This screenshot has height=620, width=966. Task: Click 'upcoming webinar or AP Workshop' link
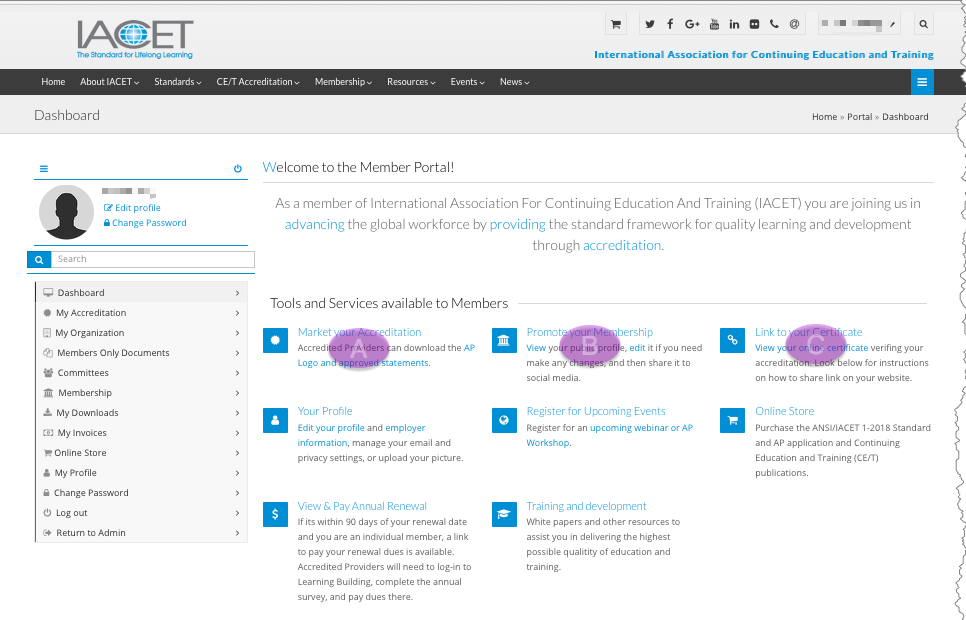click(x=610, y=436)
